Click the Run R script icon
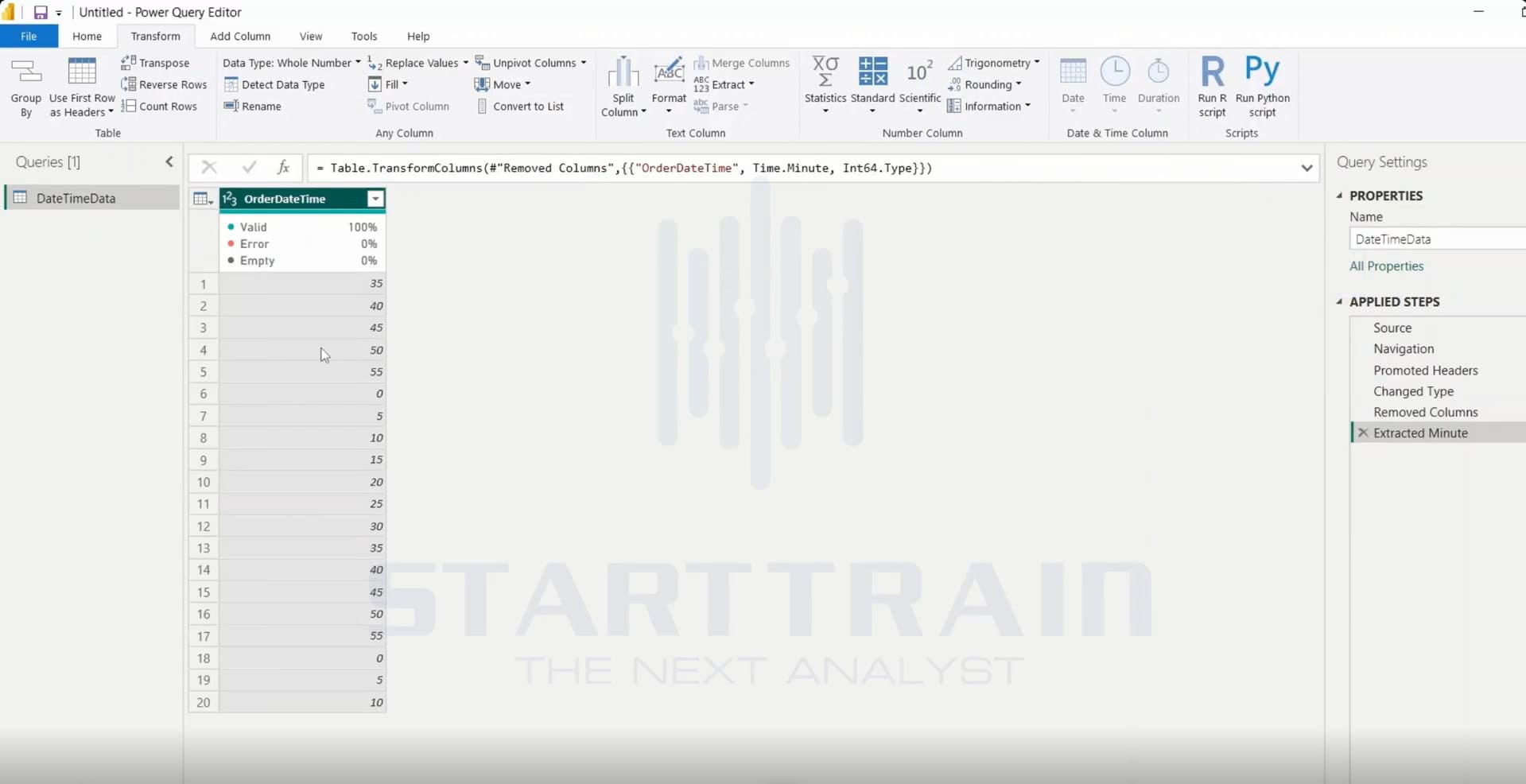Screen dimensions: 1526x784 (x=1213, y=72)
